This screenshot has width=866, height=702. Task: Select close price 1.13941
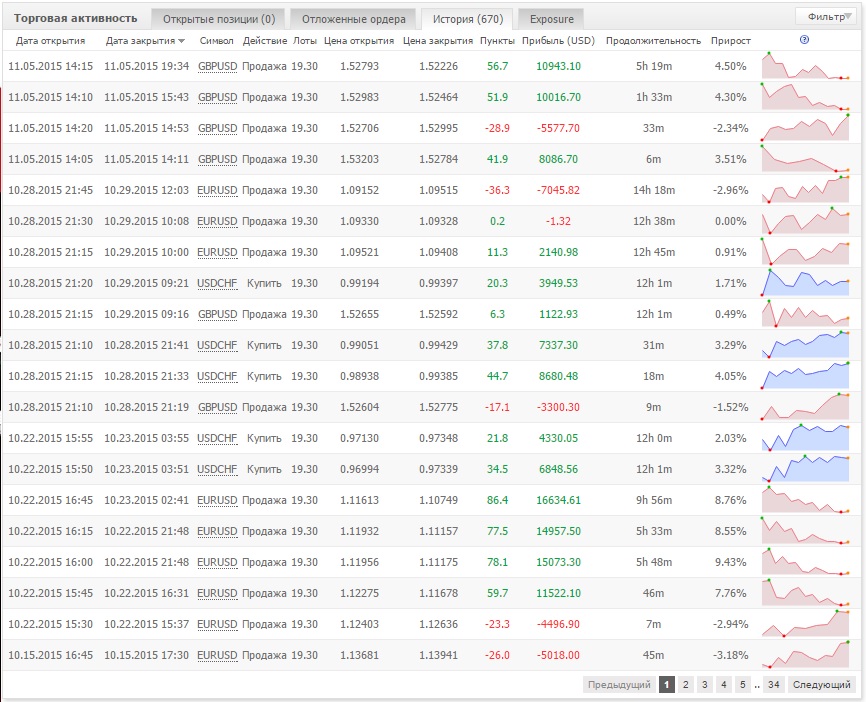tap(438, 655)
